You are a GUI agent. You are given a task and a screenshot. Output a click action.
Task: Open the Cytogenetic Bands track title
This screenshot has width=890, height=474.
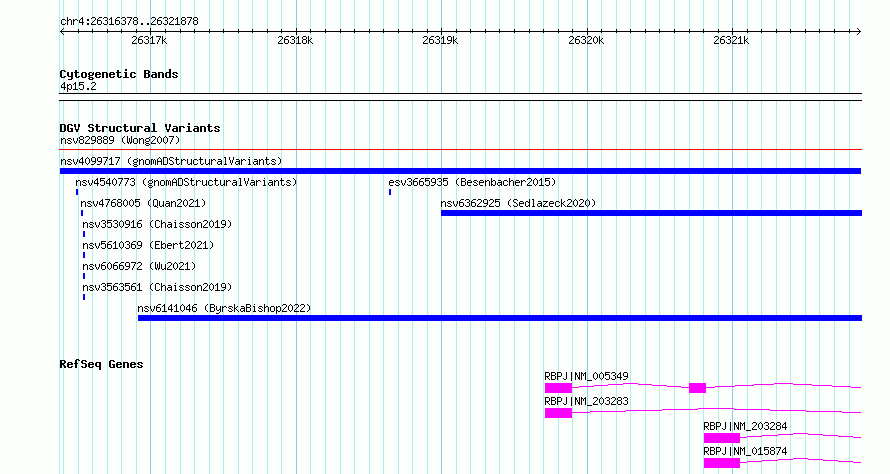119,74
